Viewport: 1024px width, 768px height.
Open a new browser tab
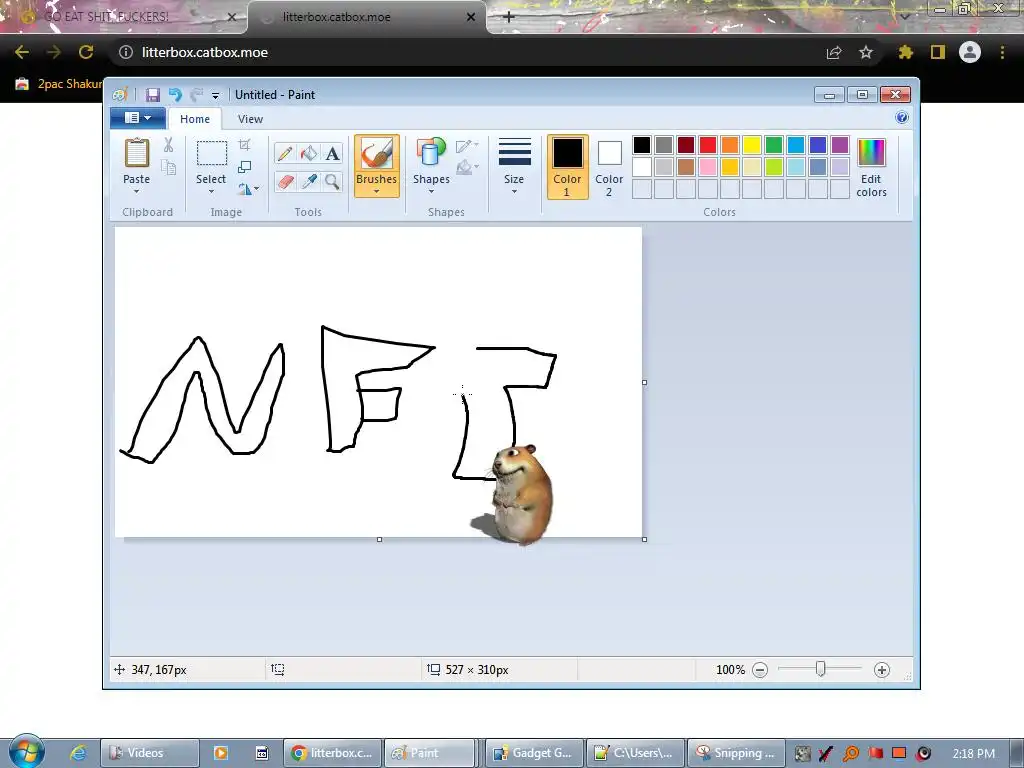509,17
